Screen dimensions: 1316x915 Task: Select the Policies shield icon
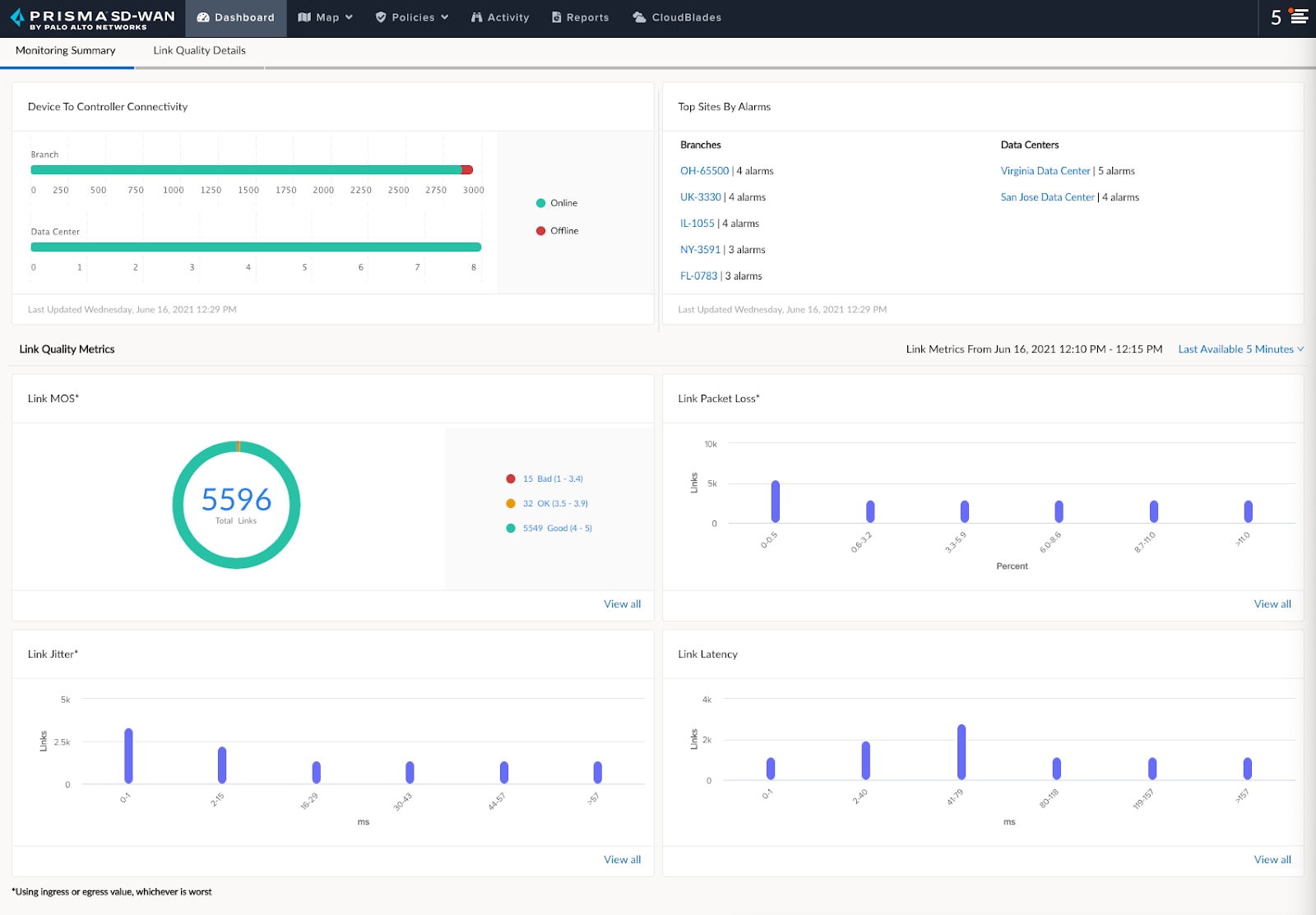tap(380, 17)
